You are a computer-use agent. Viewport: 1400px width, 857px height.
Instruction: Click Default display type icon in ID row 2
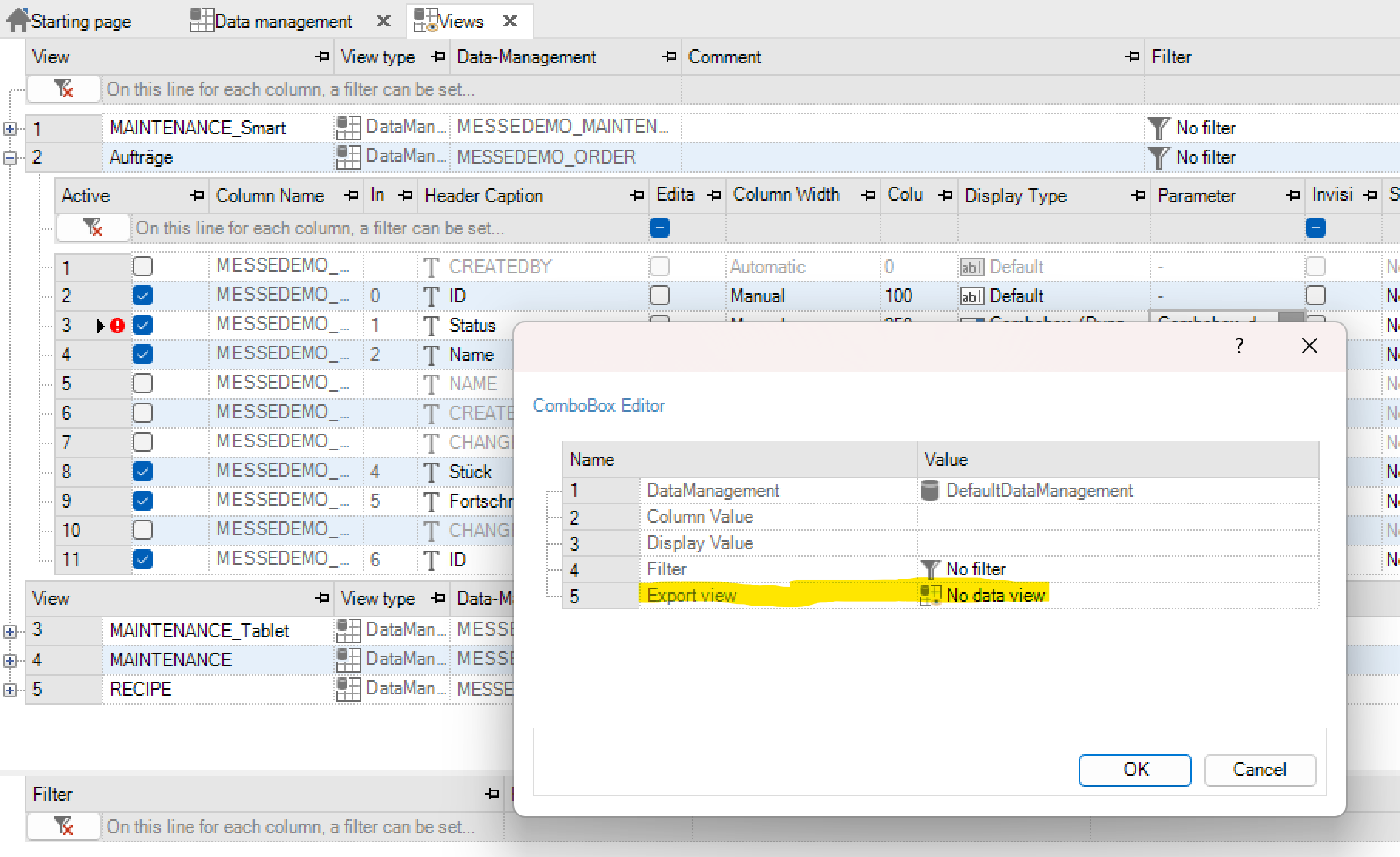(972, 296)
